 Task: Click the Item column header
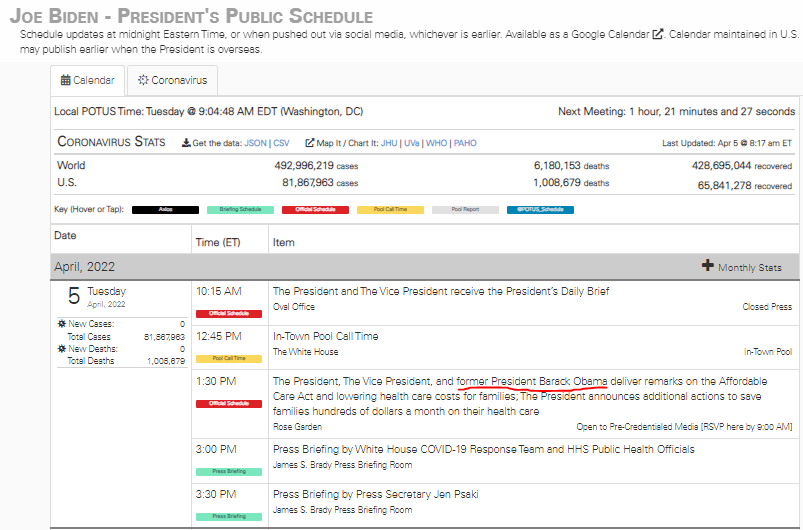(x=283, y=242)
